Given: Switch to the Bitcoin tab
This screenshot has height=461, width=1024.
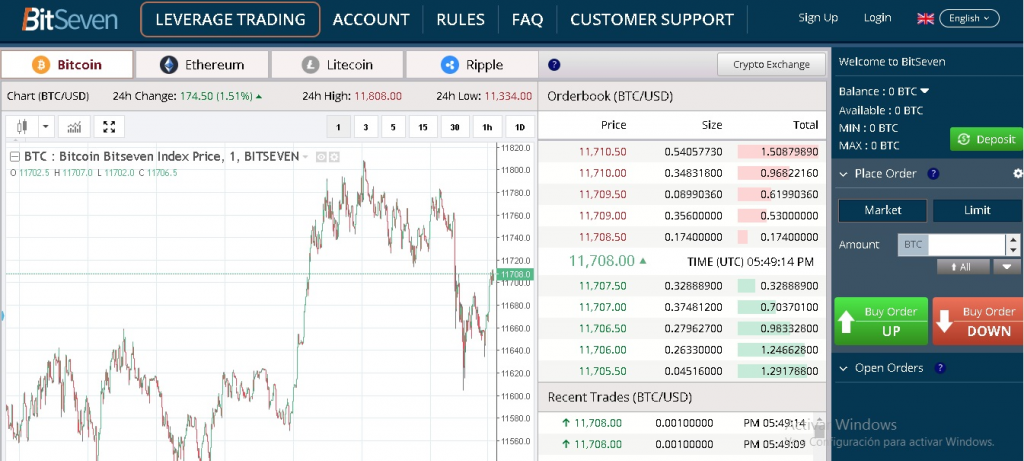Looking at the screenshot, I should click(67, 65).
